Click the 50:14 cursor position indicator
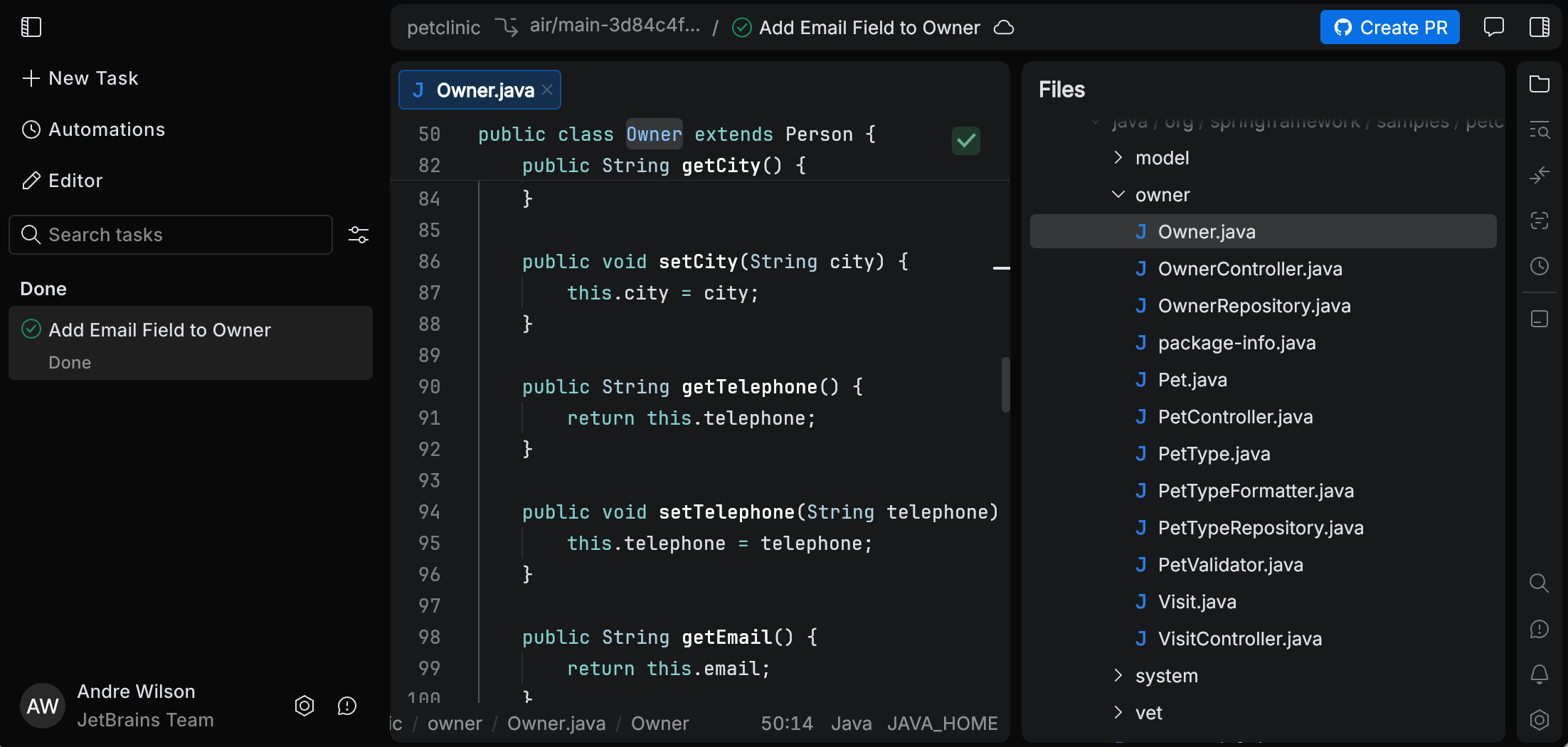Image resolution: width=1568 pixels, height=747 pixels. (786, 724)
